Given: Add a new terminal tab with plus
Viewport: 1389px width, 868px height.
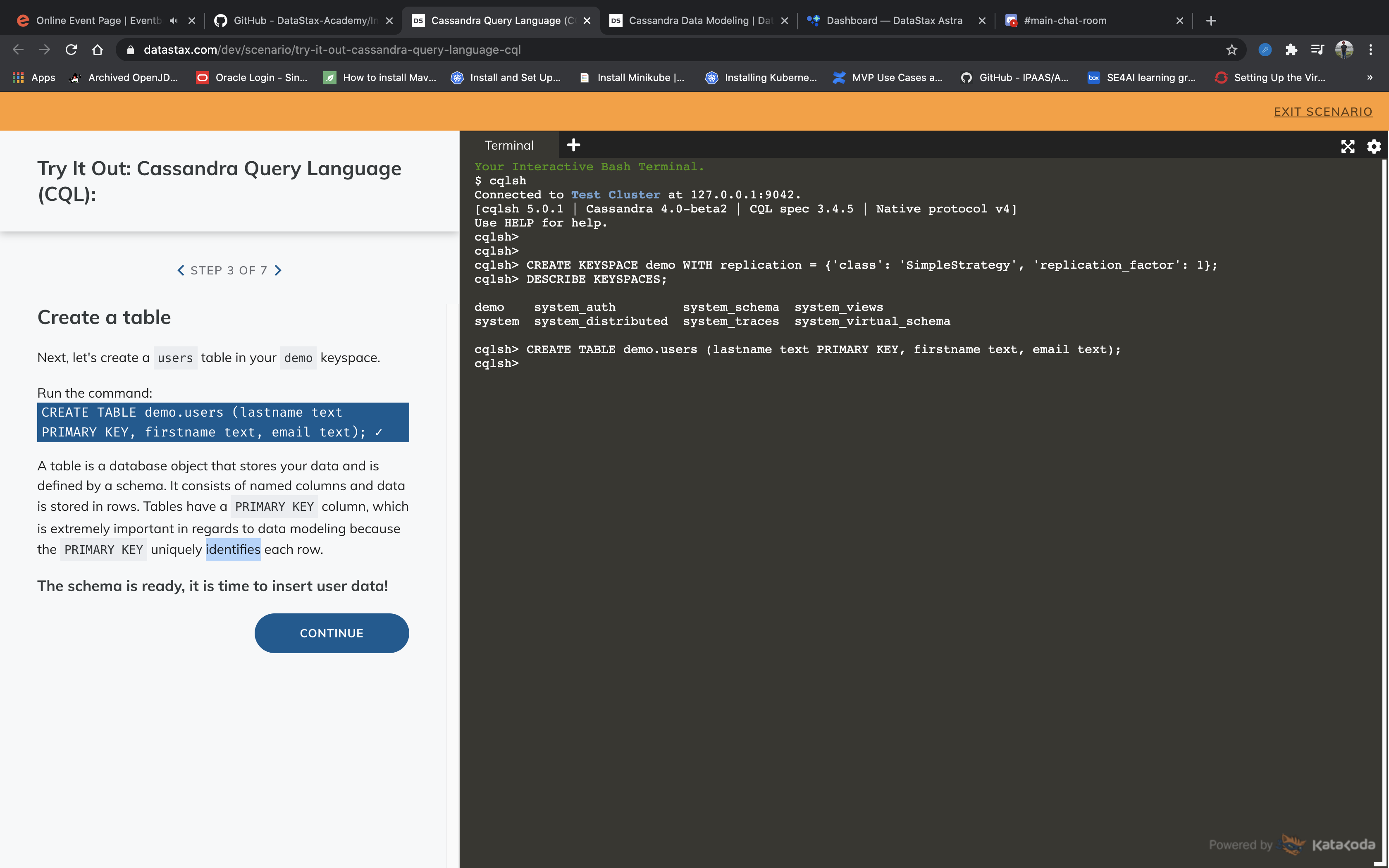Looking at the screenshot, I should [x=573, y=145].
